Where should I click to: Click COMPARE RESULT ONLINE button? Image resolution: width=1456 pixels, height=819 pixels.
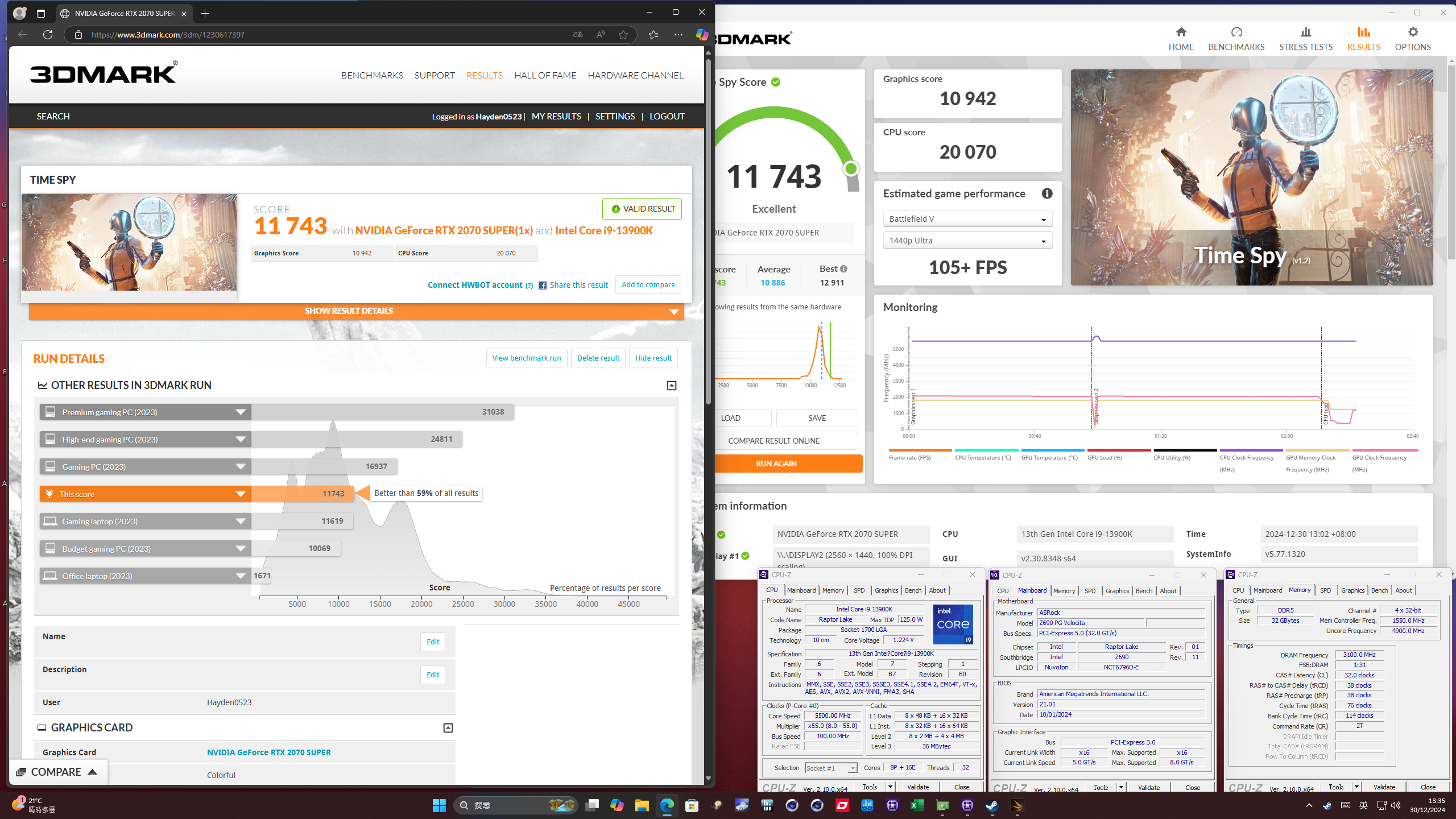click(786, 441)
